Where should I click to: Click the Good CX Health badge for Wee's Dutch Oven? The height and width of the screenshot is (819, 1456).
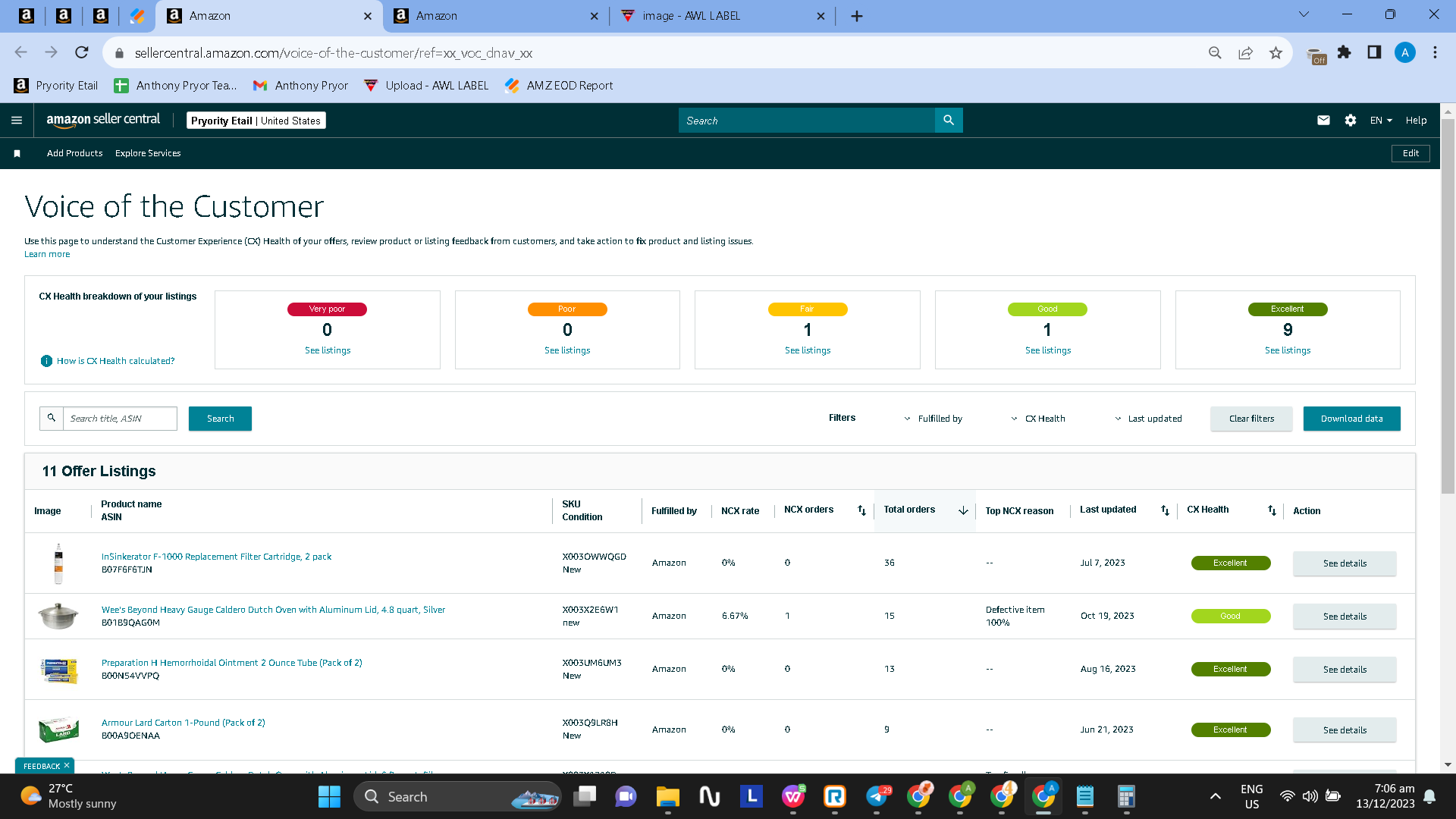(1230, 616)
